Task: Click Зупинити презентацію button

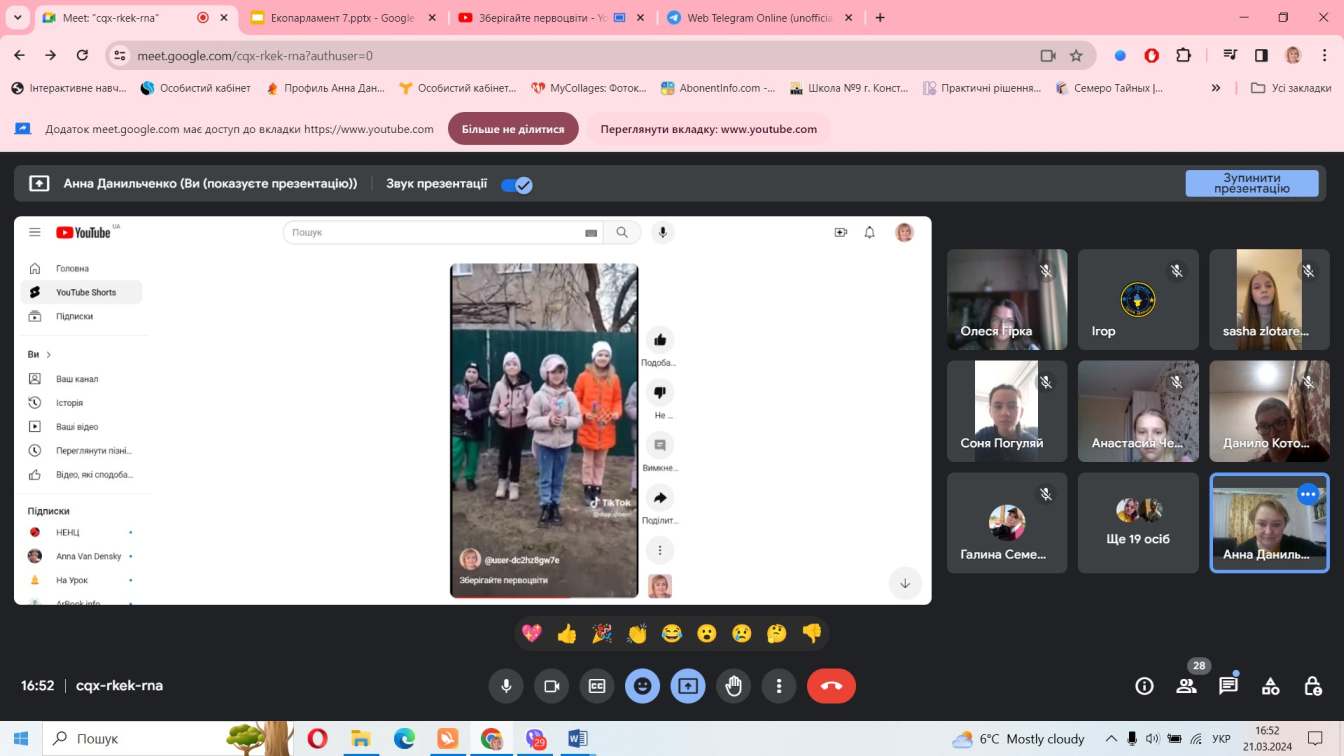Action: coord(1252,183)
